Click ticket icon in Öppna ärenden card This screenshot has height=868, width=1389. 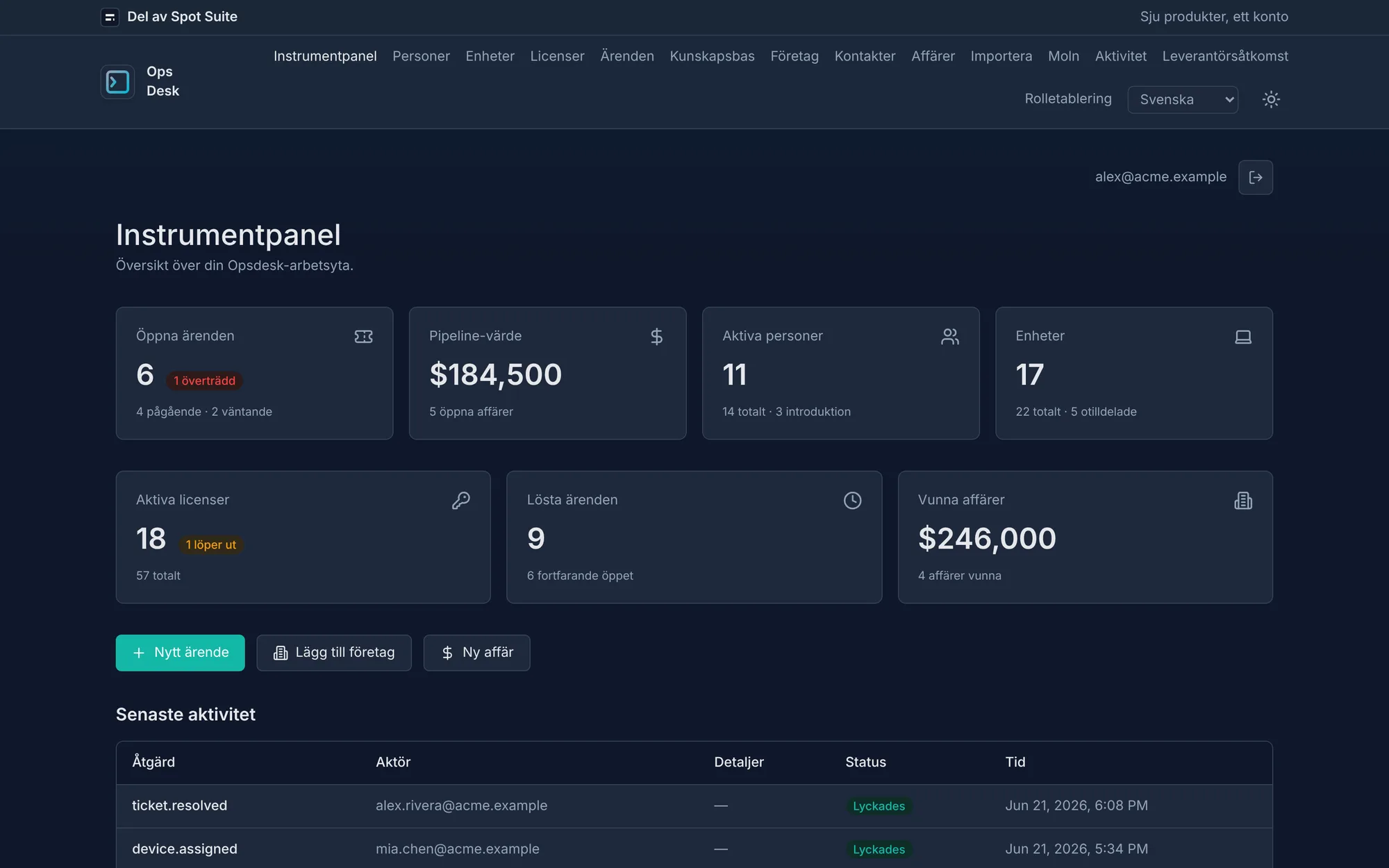pos(364,337)
